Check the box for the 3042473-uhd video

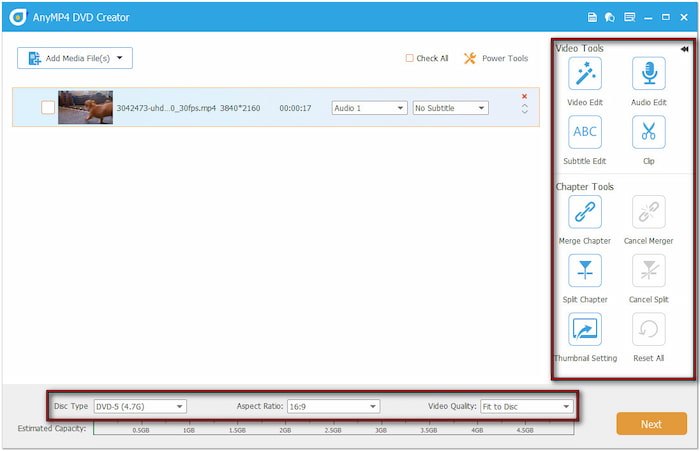(48, 108)
